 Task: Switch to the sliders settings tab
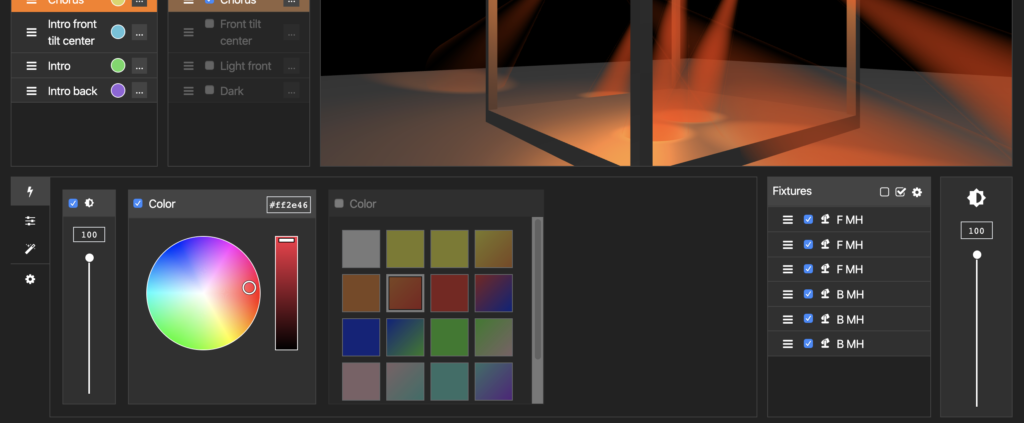[x=30, y=221]
